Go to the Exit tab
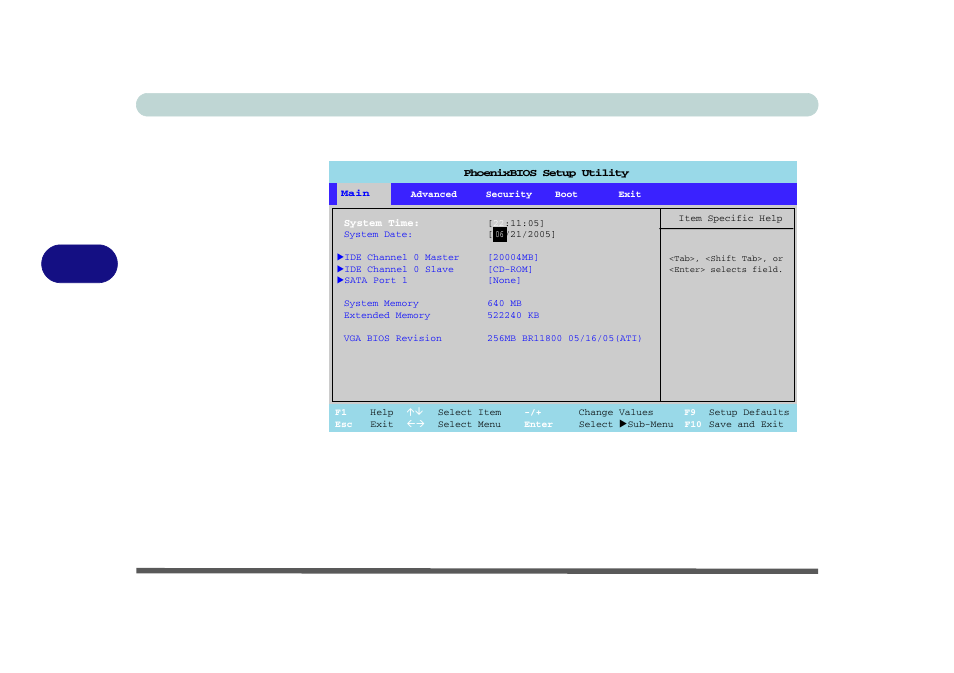 (630, 194)
